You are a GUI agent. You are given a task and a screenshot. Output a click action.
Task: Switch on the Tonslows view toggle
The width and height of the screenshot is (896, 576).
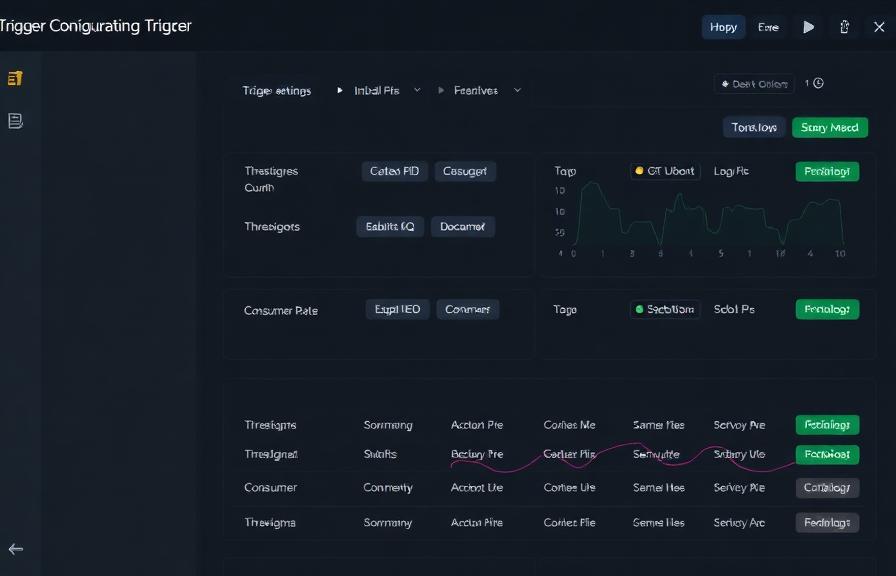tap(753, 127)
